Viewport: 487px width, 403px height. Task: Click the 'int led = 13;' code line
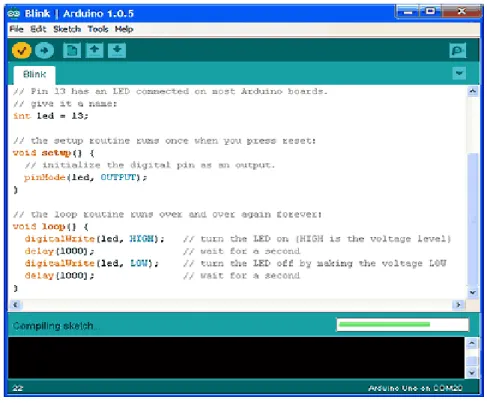pos(51,116)
